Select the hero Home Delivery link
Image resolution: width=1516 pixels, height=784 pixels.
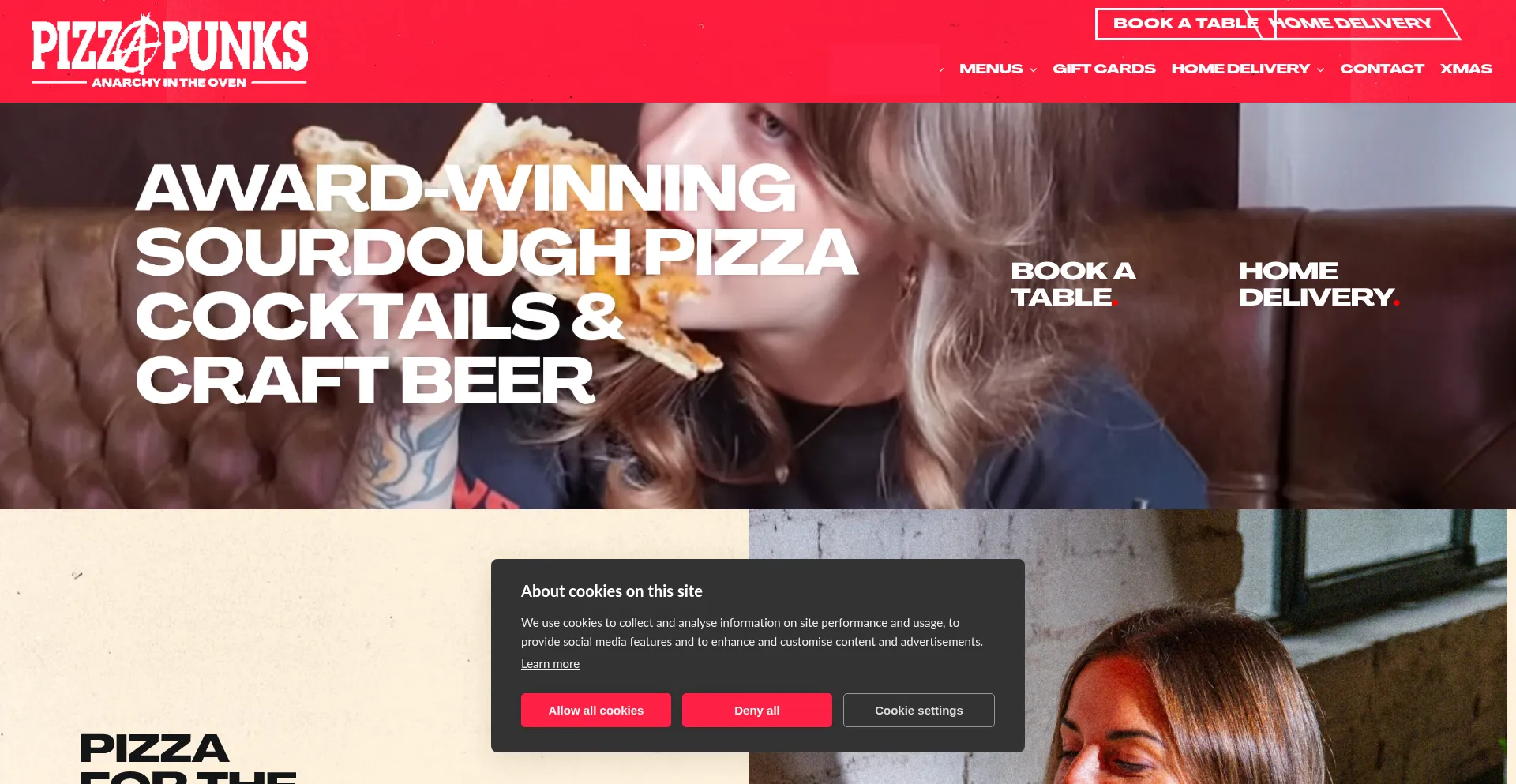(x=1319, y=284)
